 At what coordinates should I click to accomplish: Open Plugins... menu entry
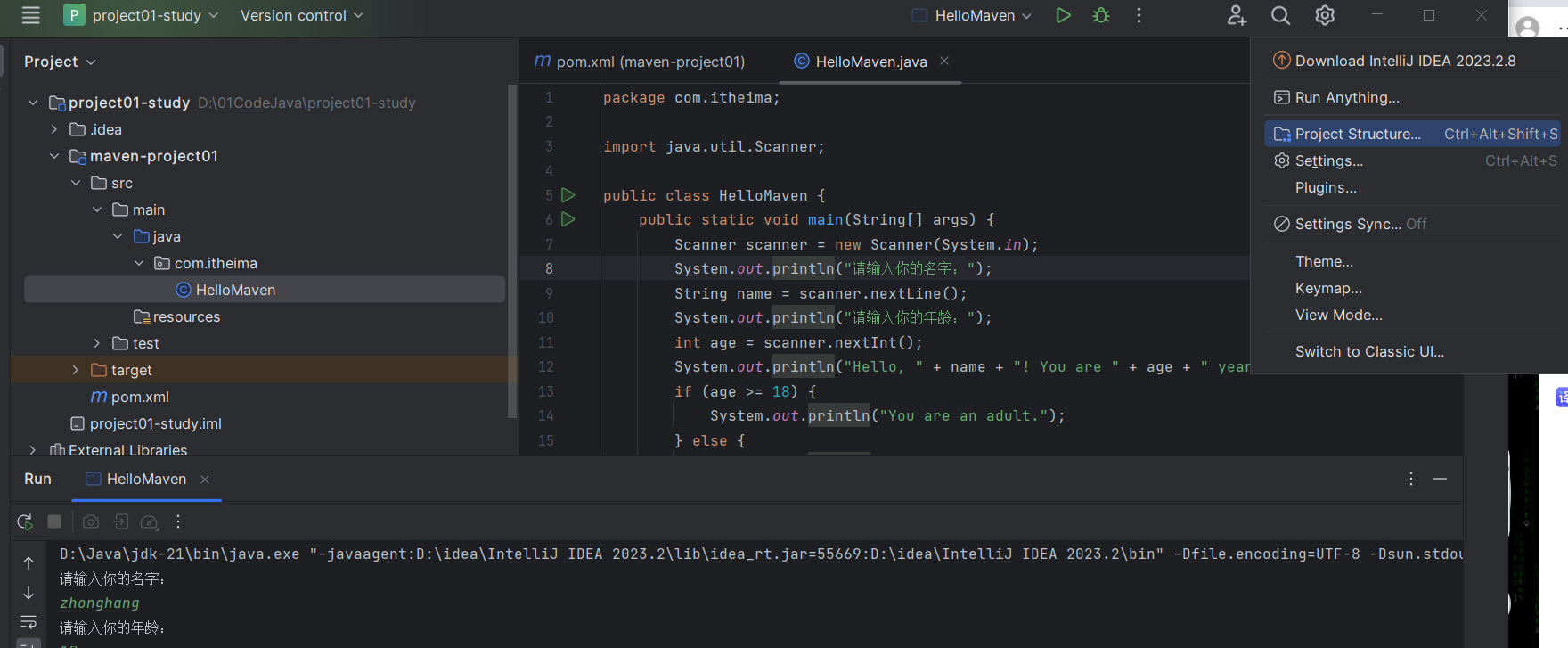point(1413,187)
